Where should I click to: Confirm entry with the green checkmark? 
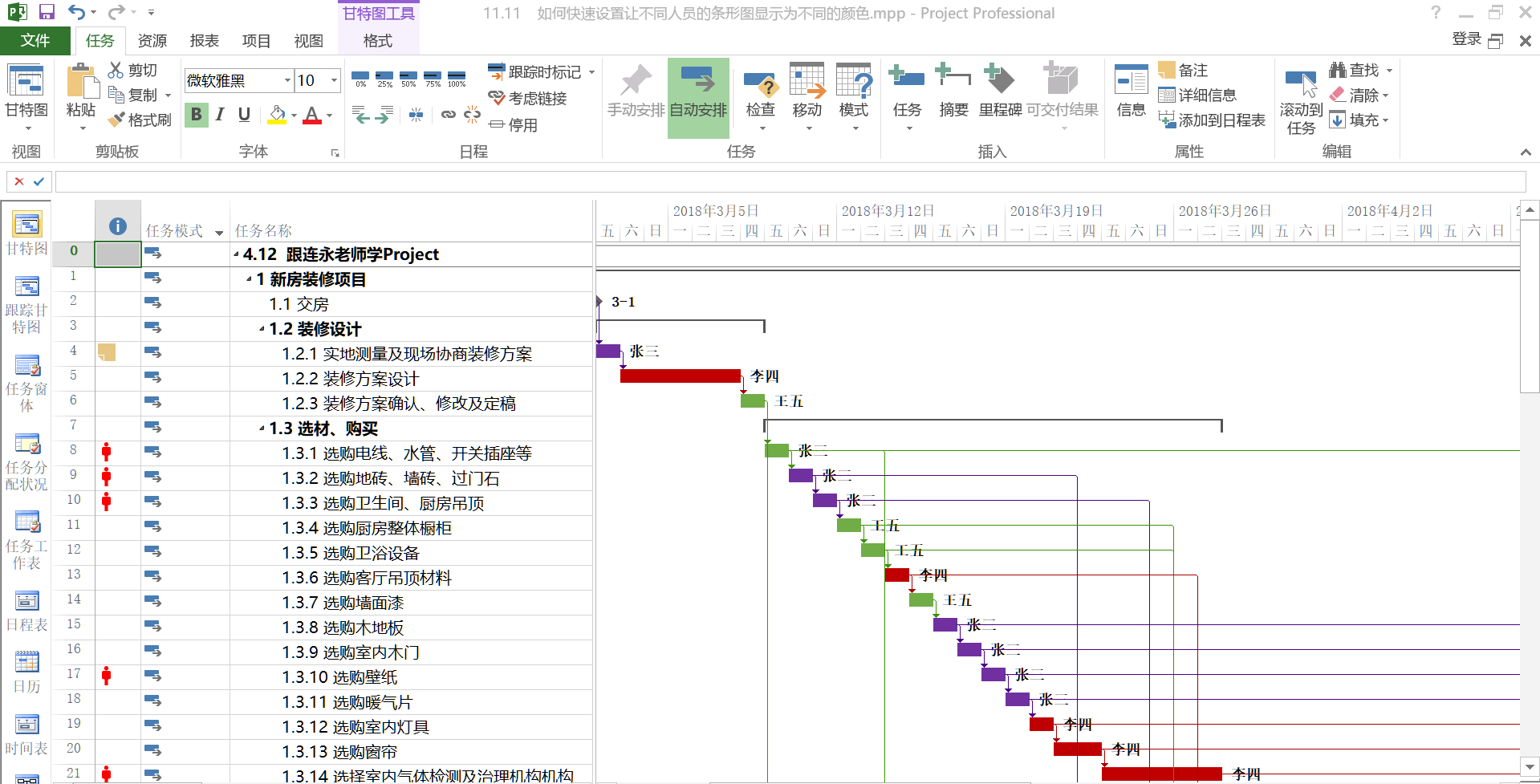(38, 181)
